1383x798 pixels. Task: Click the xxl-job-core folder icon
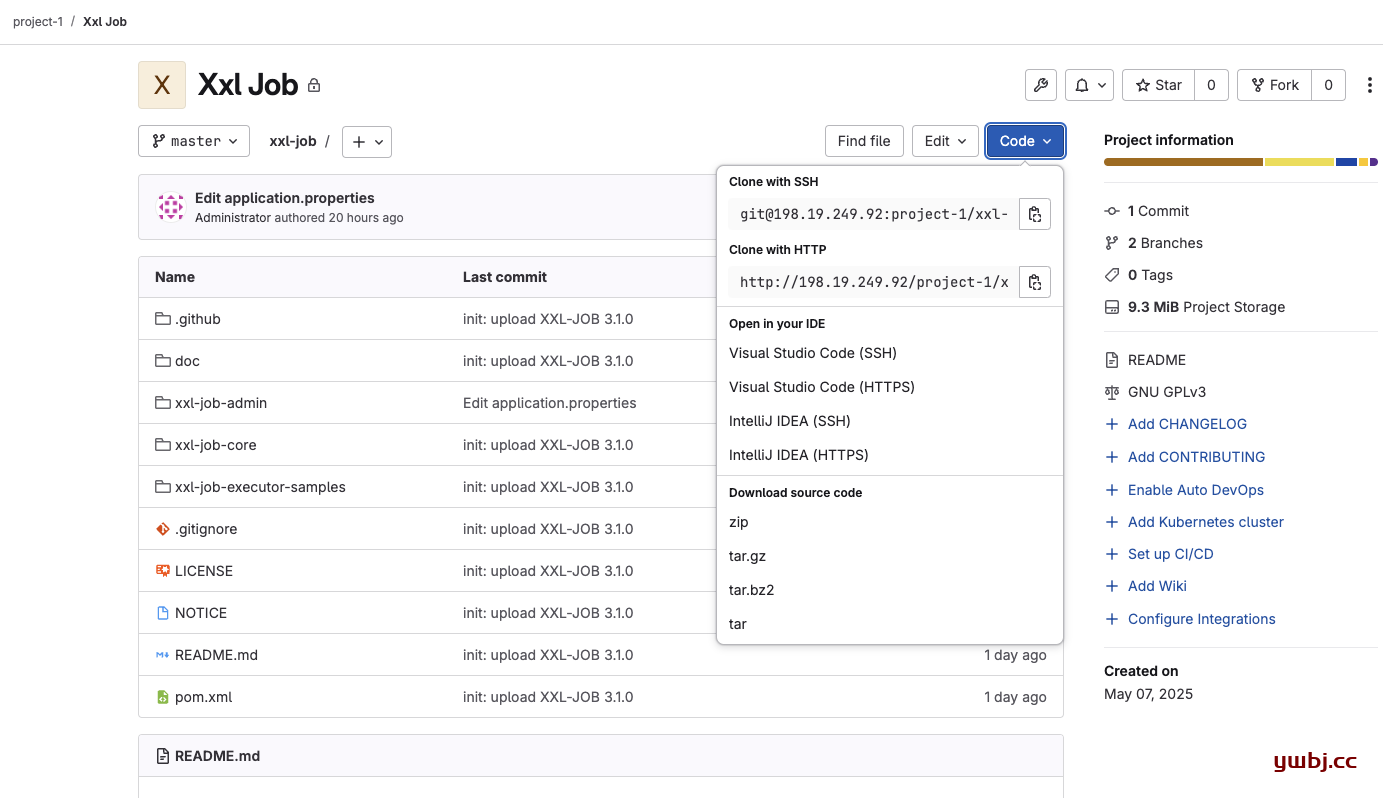coord(163,445)
